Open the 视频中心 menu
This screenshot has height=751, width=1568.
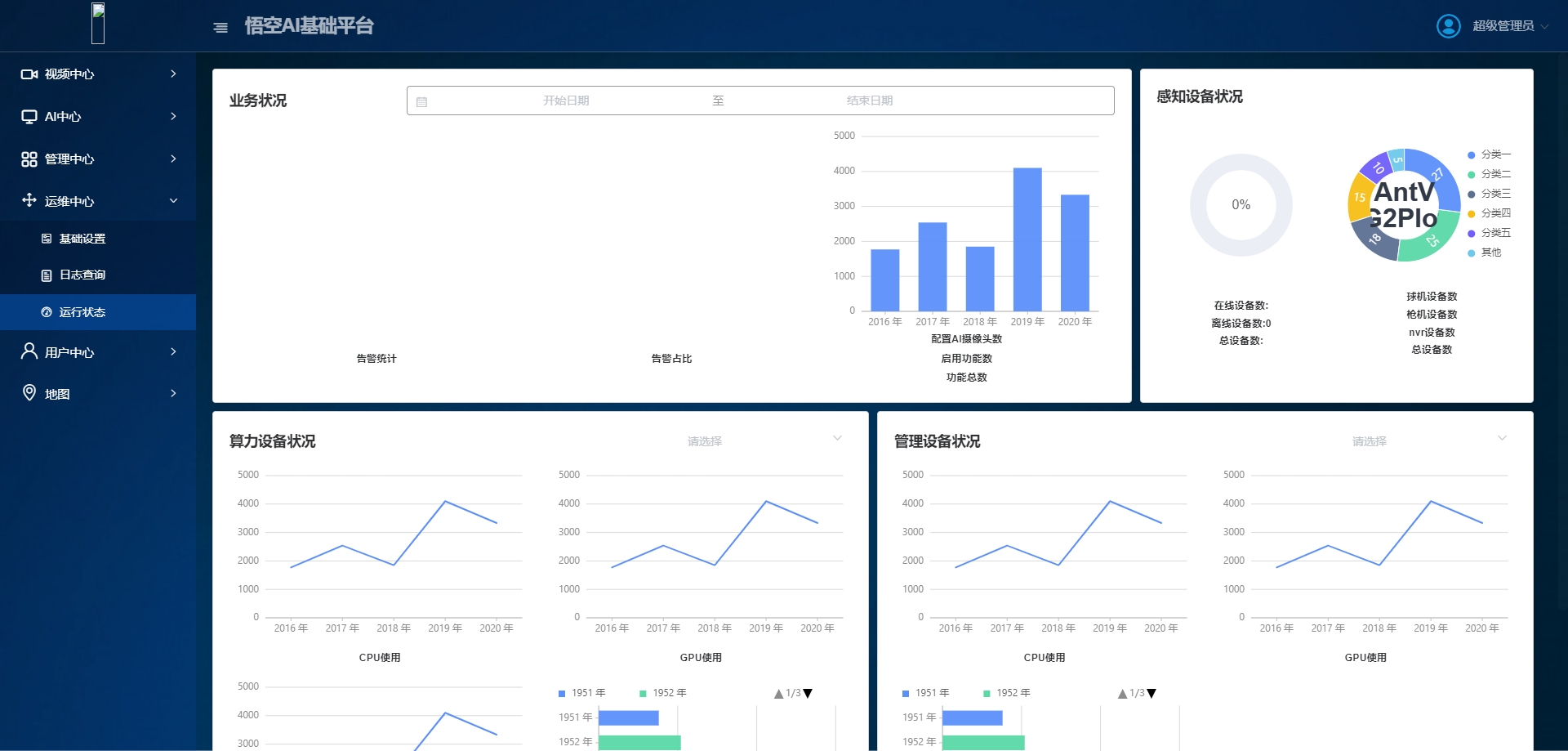pyautogui.click(x=98, y=74)
